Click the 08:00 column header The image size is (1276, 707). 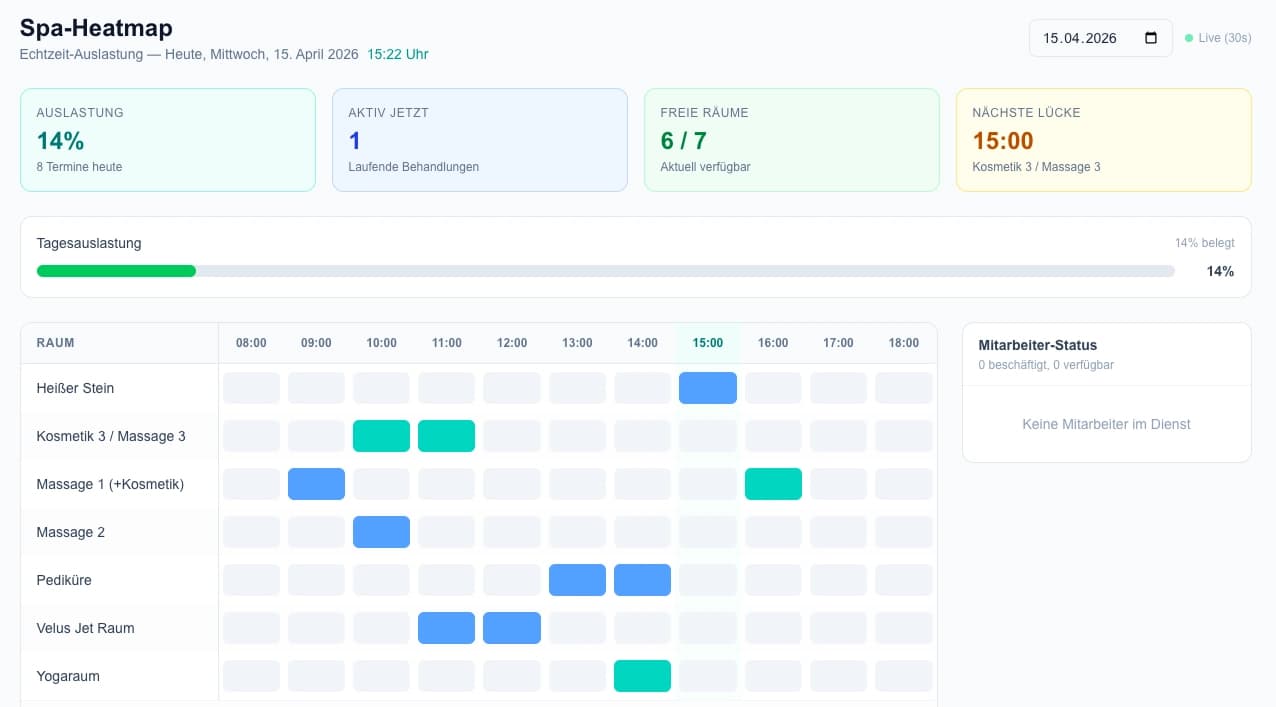251,343
